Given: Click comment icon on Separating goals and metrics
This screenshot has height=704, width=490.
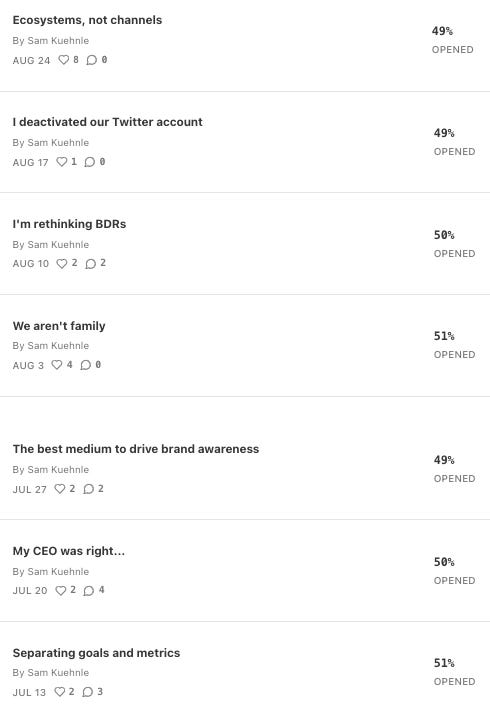Looking at the screenshot, I should click(88, 692).
